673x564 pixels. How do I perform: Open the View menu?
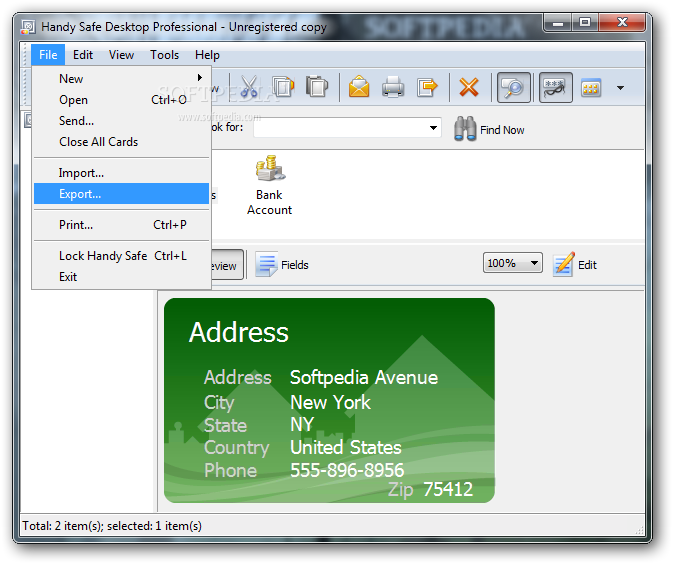(x=121, y=55)
